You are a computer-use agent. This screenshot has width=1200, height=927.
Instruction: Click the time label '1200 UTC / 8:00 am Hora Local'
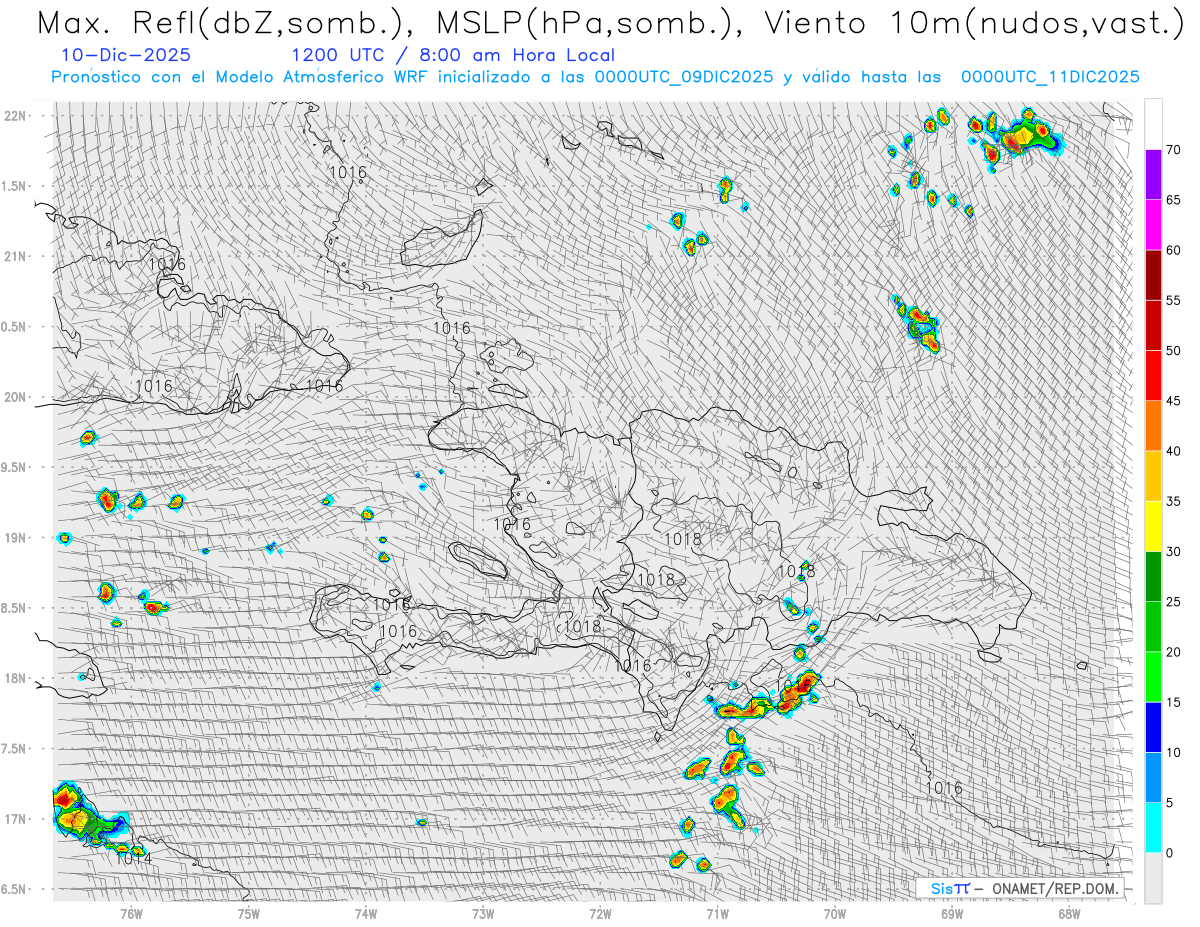click(x=453, y=56)
